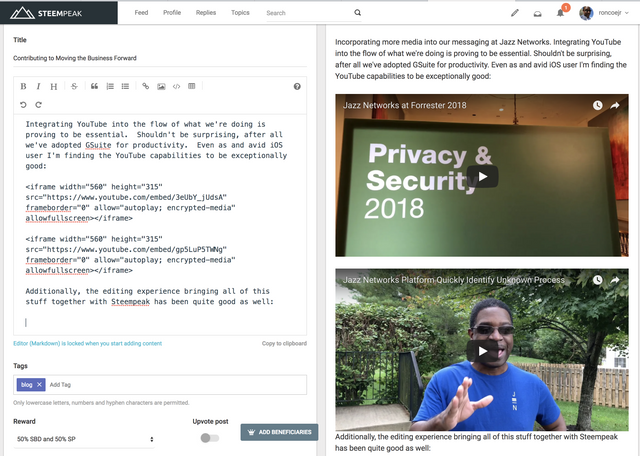
Task: Insert a link
Action: pos(145,86)
